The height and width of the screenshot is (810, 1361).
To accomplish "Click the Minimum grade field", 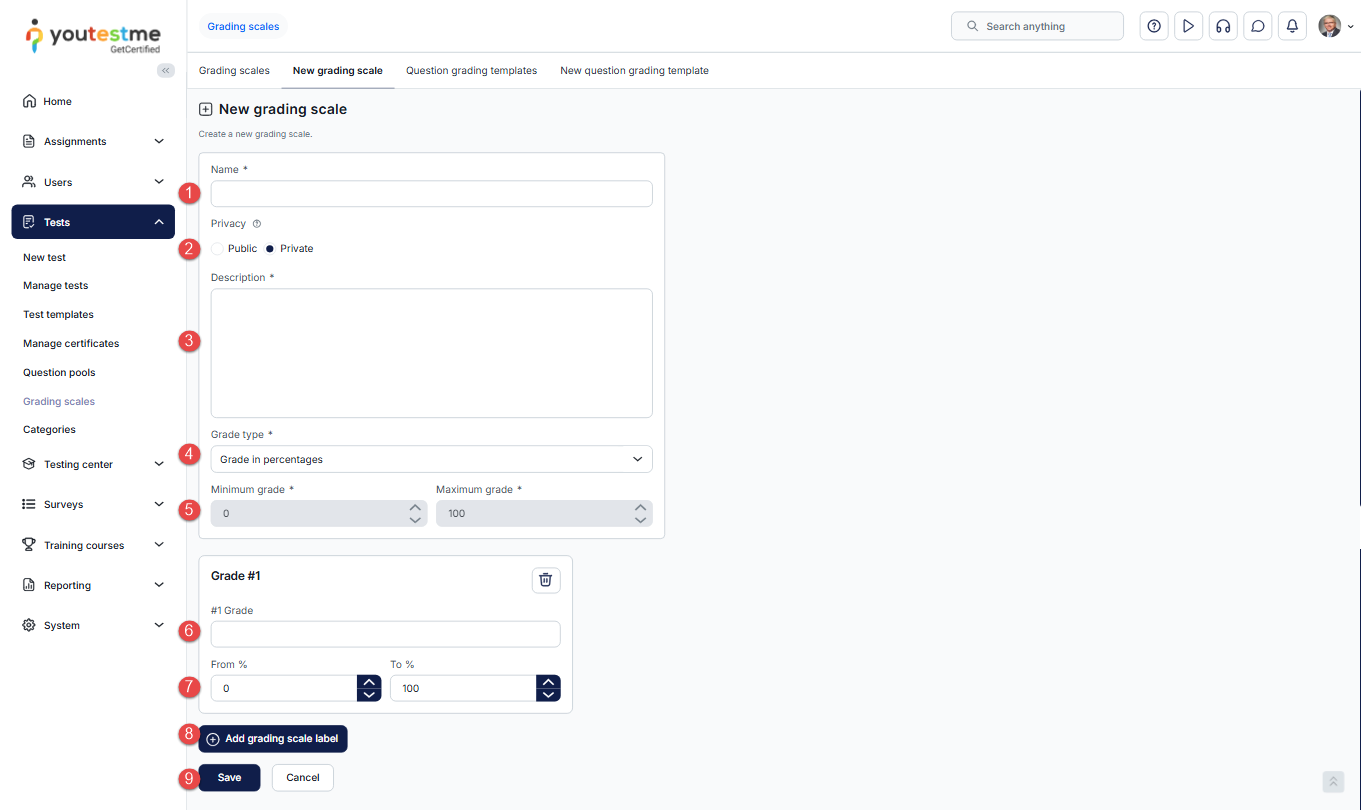I will coord(319,513).
